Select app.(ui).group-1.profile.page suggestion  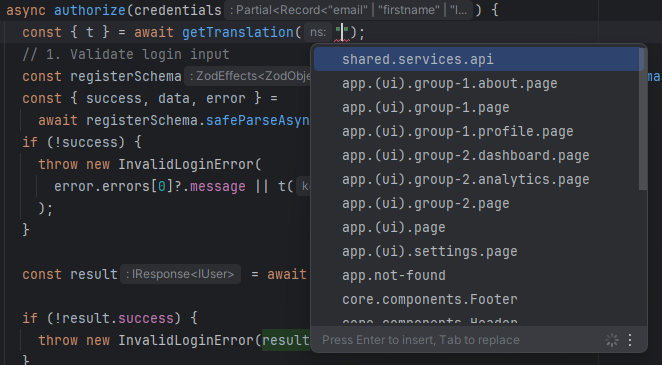tap(479, 131)
